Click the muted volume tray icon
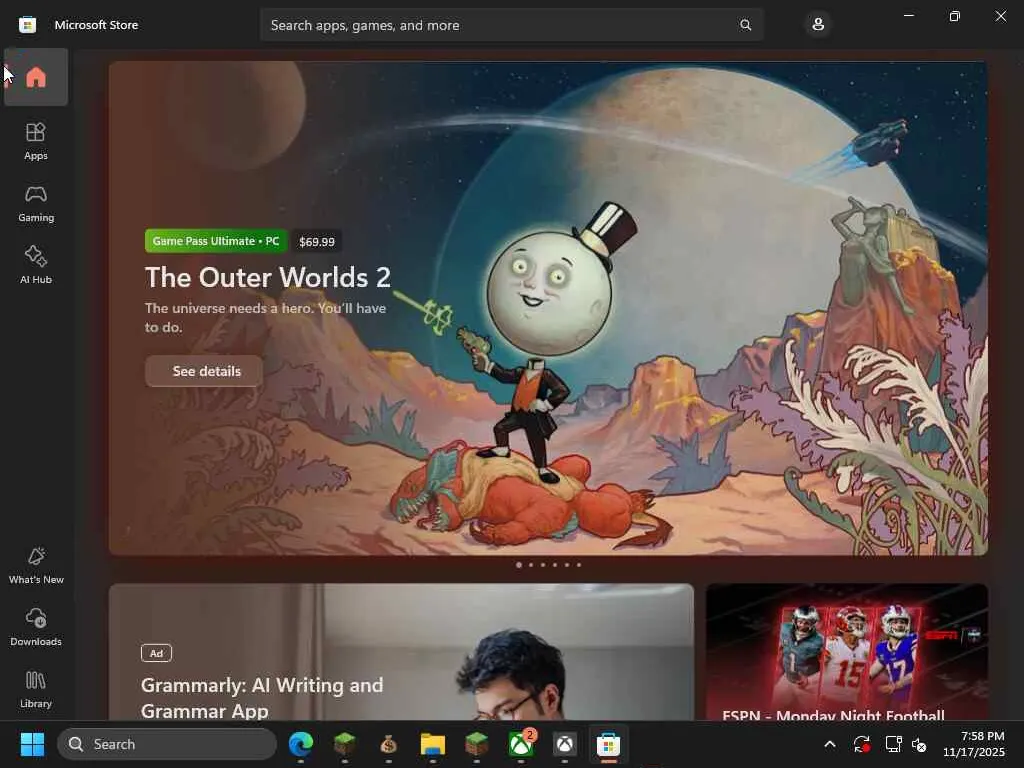This screenshot has height=768, width=1024. [x=919, y=744]
